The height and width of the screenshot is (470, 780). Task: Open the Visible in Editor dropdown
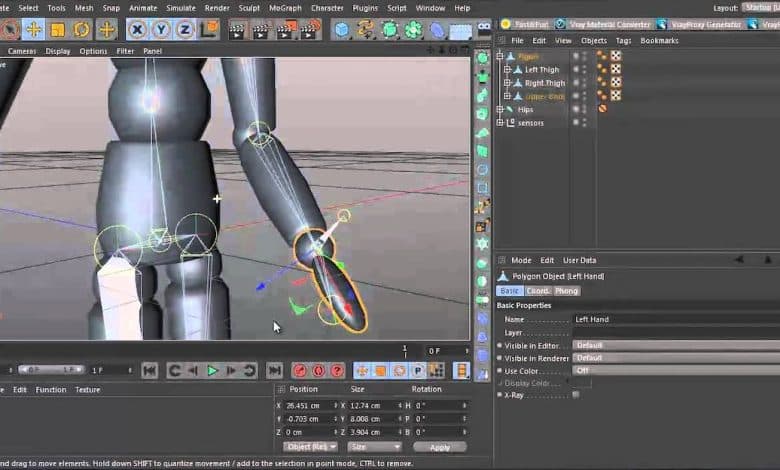676,345
